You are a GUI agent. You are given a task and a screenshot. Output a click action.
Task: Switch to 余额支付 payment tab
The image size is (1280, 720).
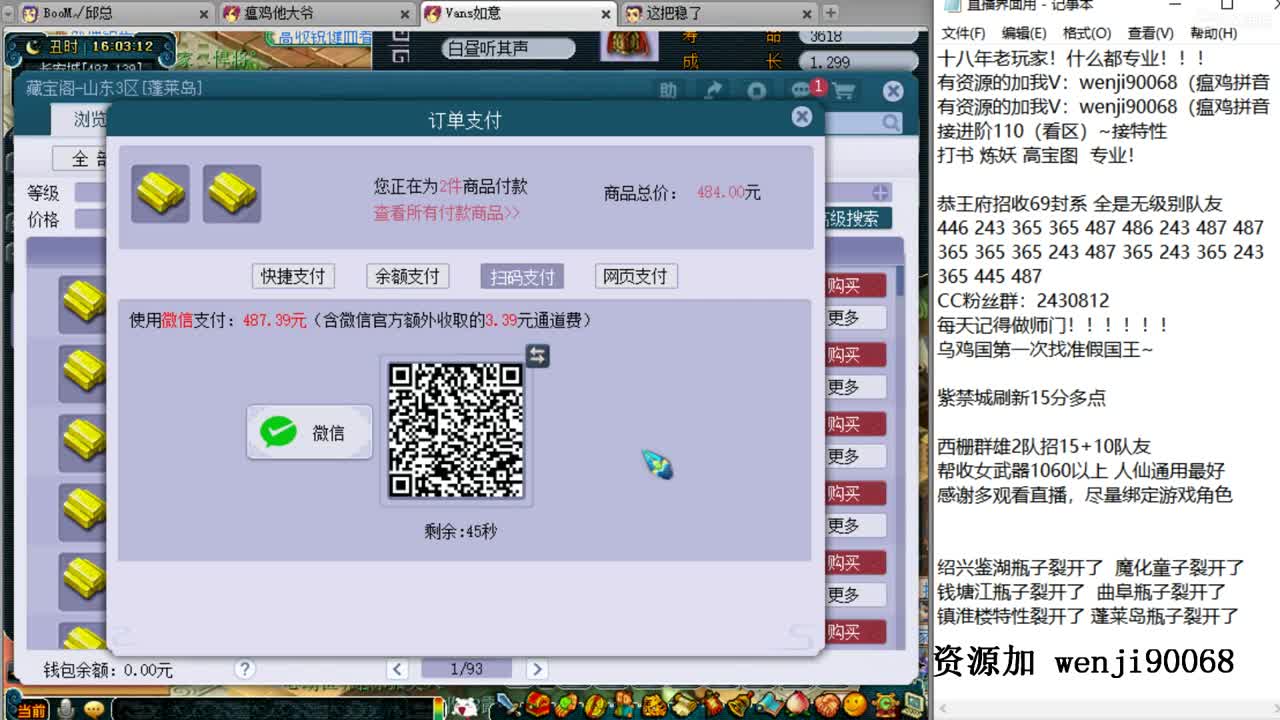click(408, 276)
